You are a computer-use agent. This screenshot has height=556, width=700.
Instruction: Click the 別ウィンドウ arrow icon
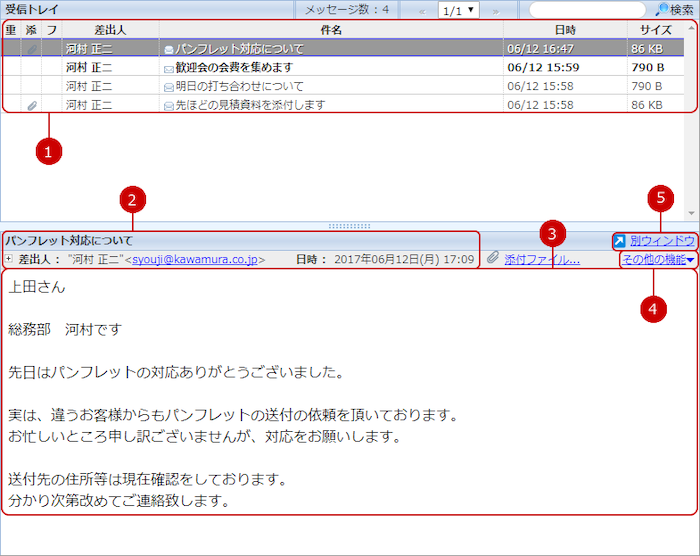click(x=620, y=241)
